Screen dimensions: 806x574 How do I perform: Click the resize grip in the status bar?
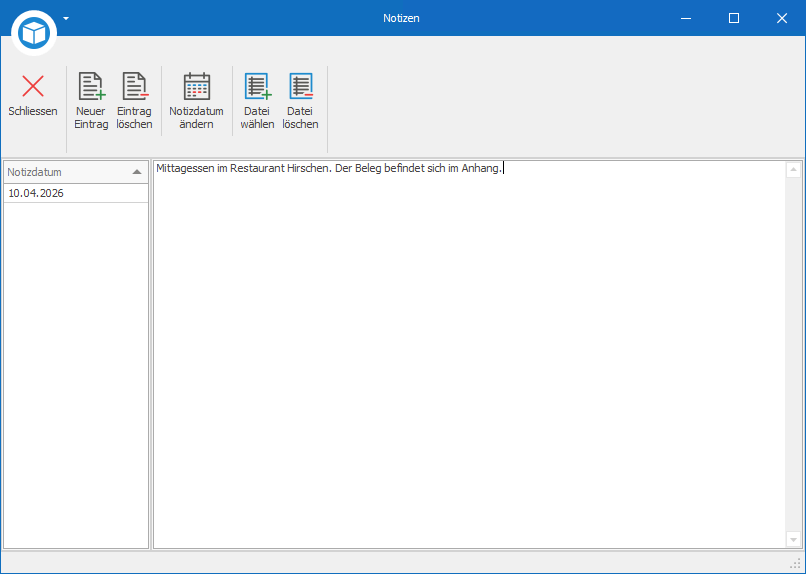[796, 564]
